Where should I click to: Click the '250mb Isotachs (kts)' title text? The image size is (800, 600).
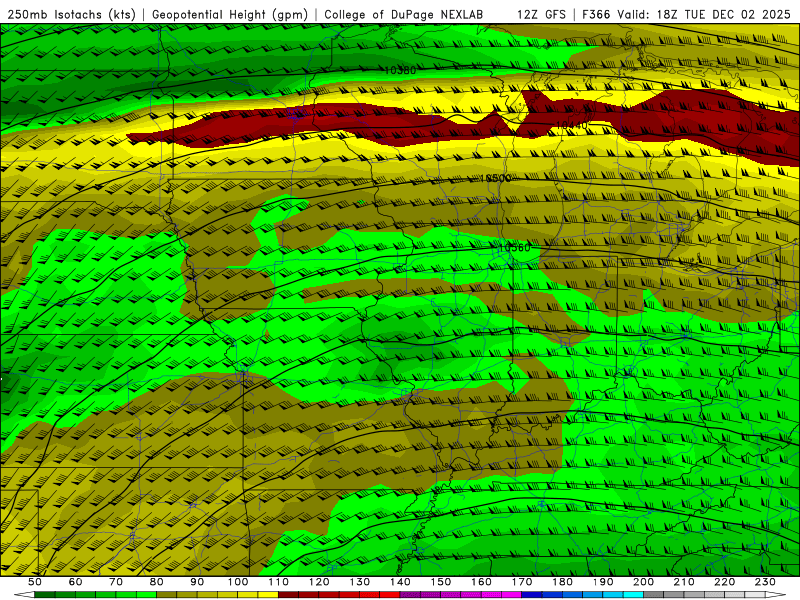[x=71, y=14]
